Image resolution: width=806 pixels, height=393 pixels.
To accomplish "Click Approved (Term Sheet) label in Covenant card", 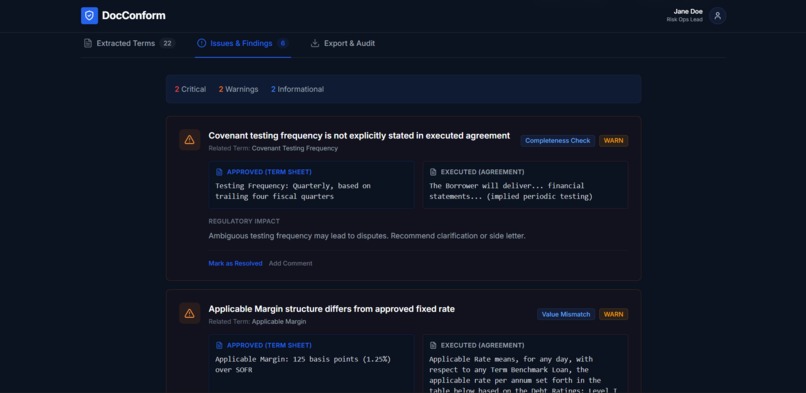I will [269, 172].
